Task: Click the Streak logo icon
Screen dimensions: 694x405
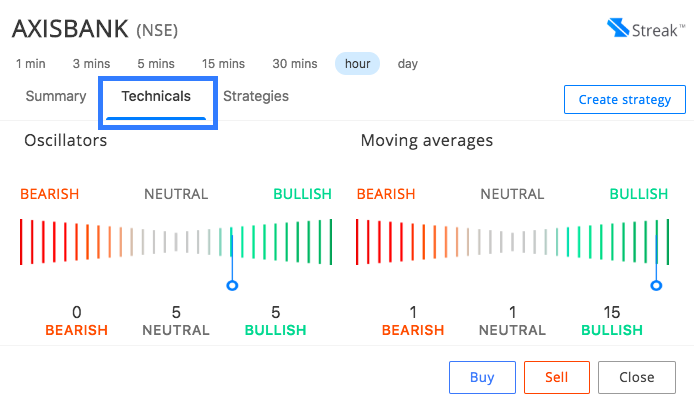Action: pos(617,27)
